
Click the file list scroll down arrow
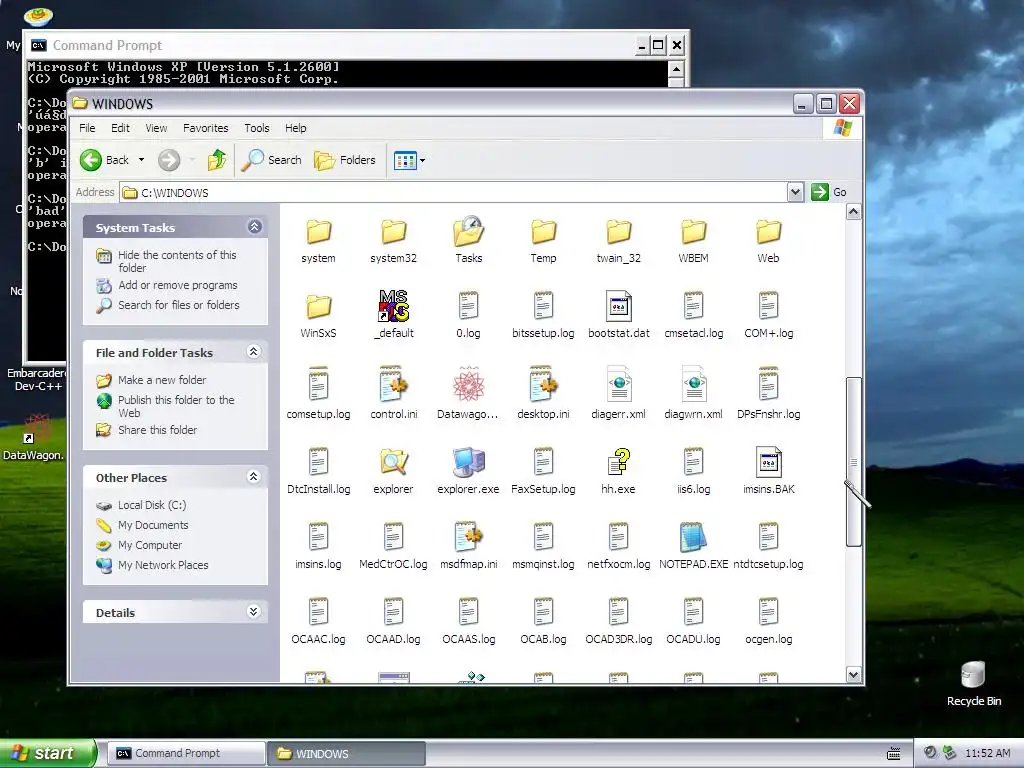pos(854,675)
